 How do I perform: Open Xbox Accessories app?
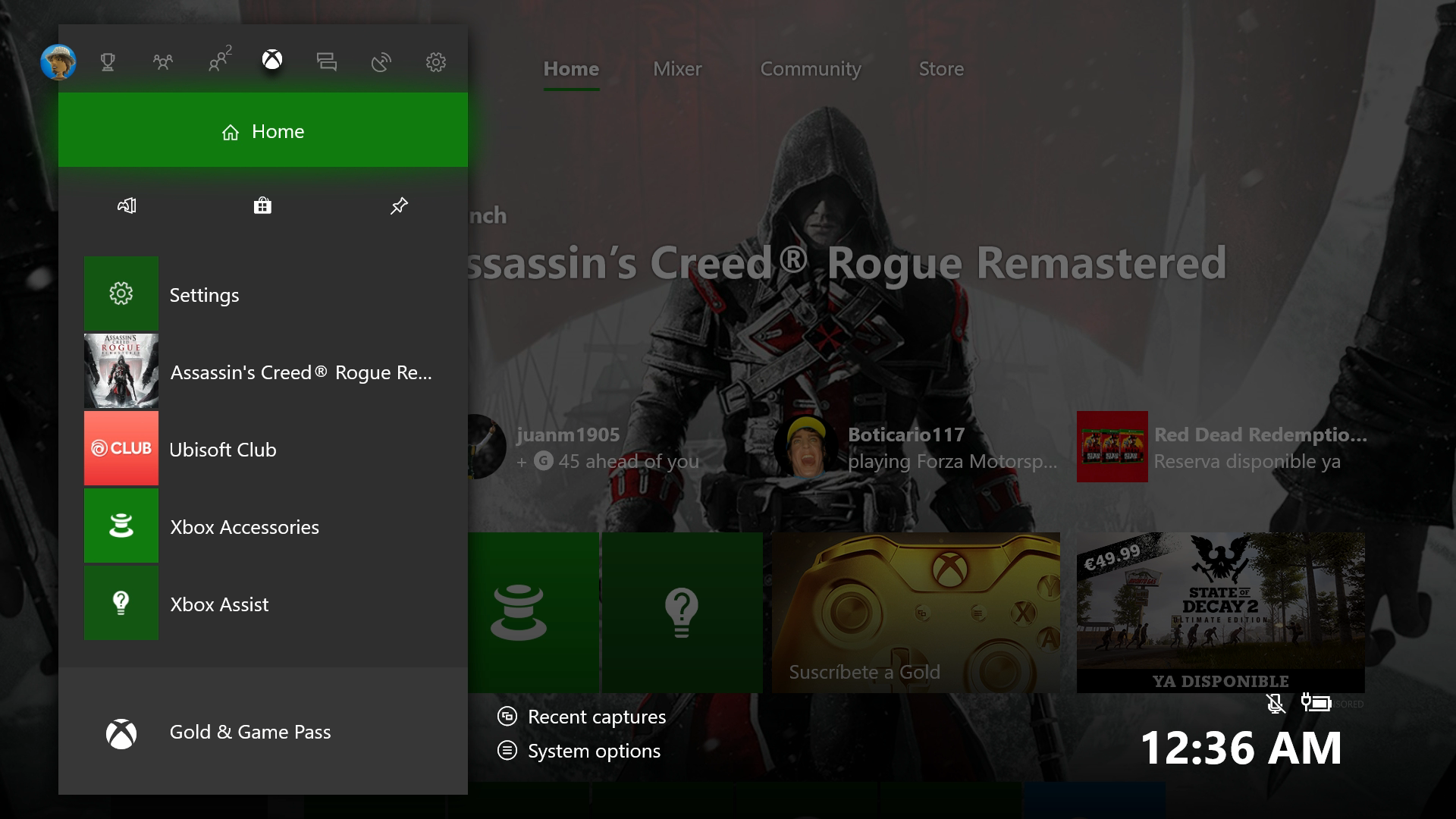tap(243, 526)
